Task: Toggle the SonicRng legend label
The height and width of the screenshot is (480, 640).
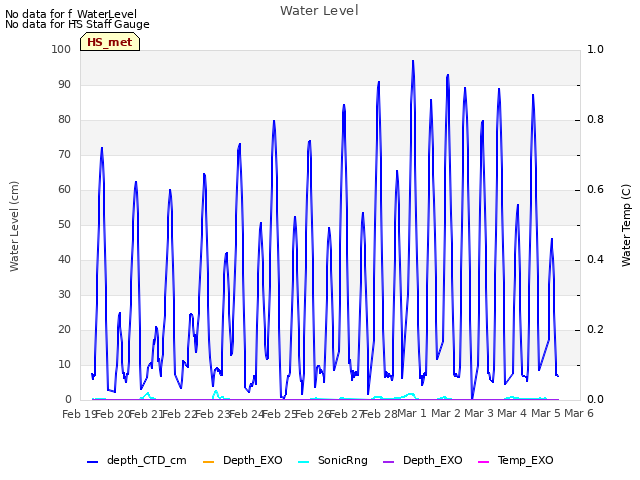Action: click(x=343, y=460)
